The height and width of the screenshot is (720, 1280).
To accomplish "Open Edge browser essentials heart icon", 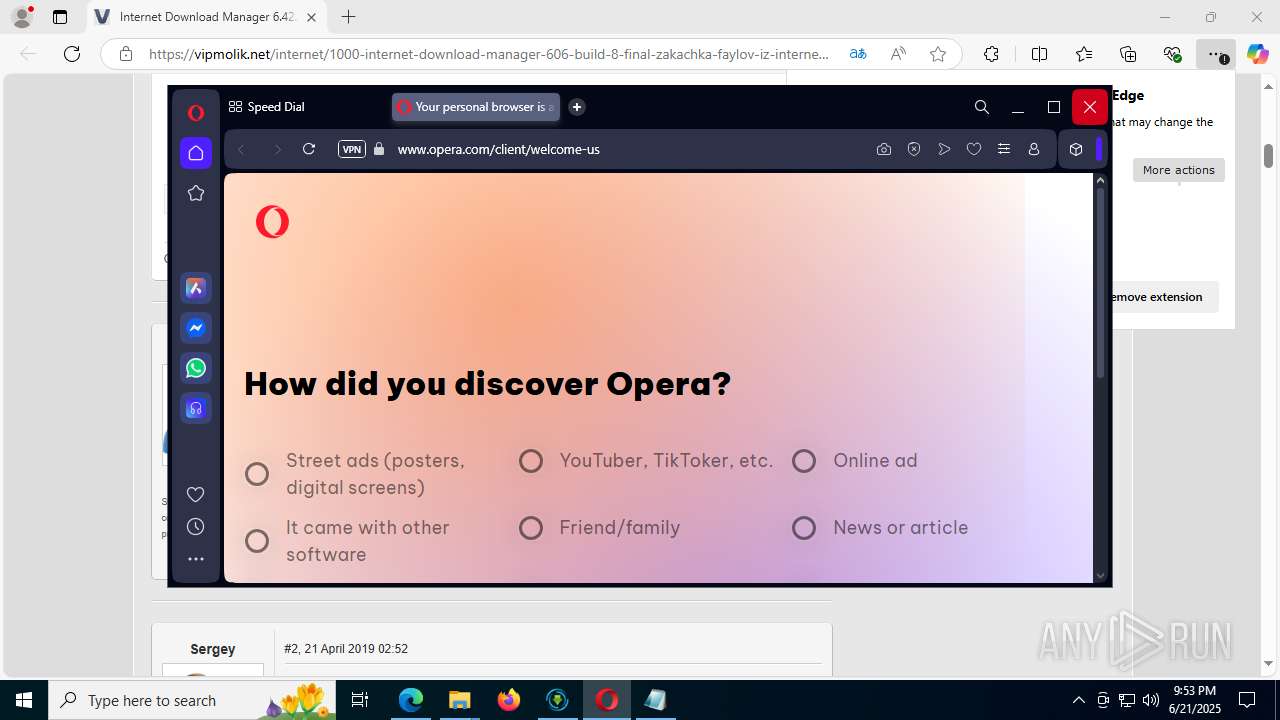I will tap(1172, 54).
